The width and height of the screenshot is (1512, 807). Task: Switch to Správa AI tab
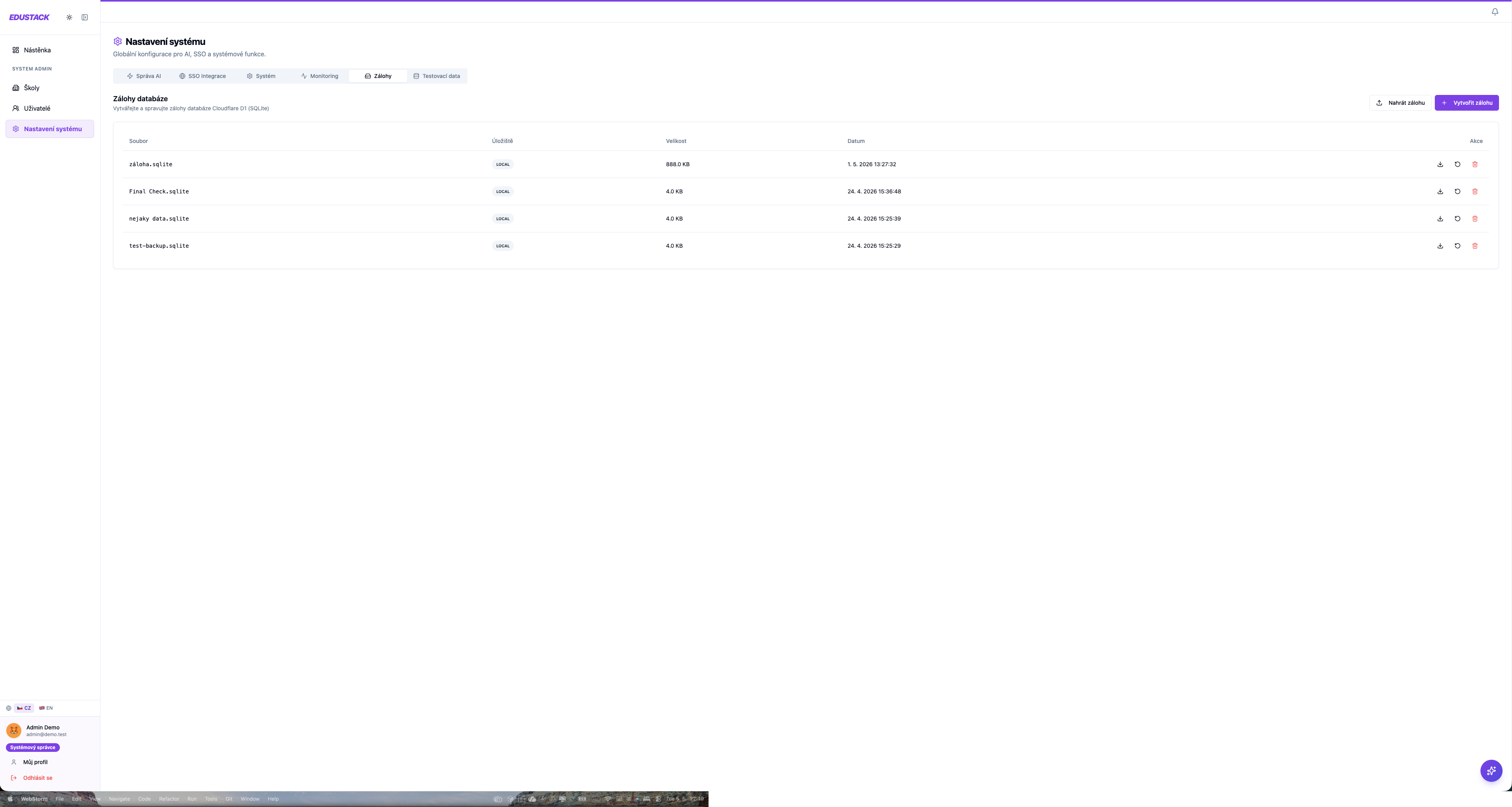(x=144, y=76)
